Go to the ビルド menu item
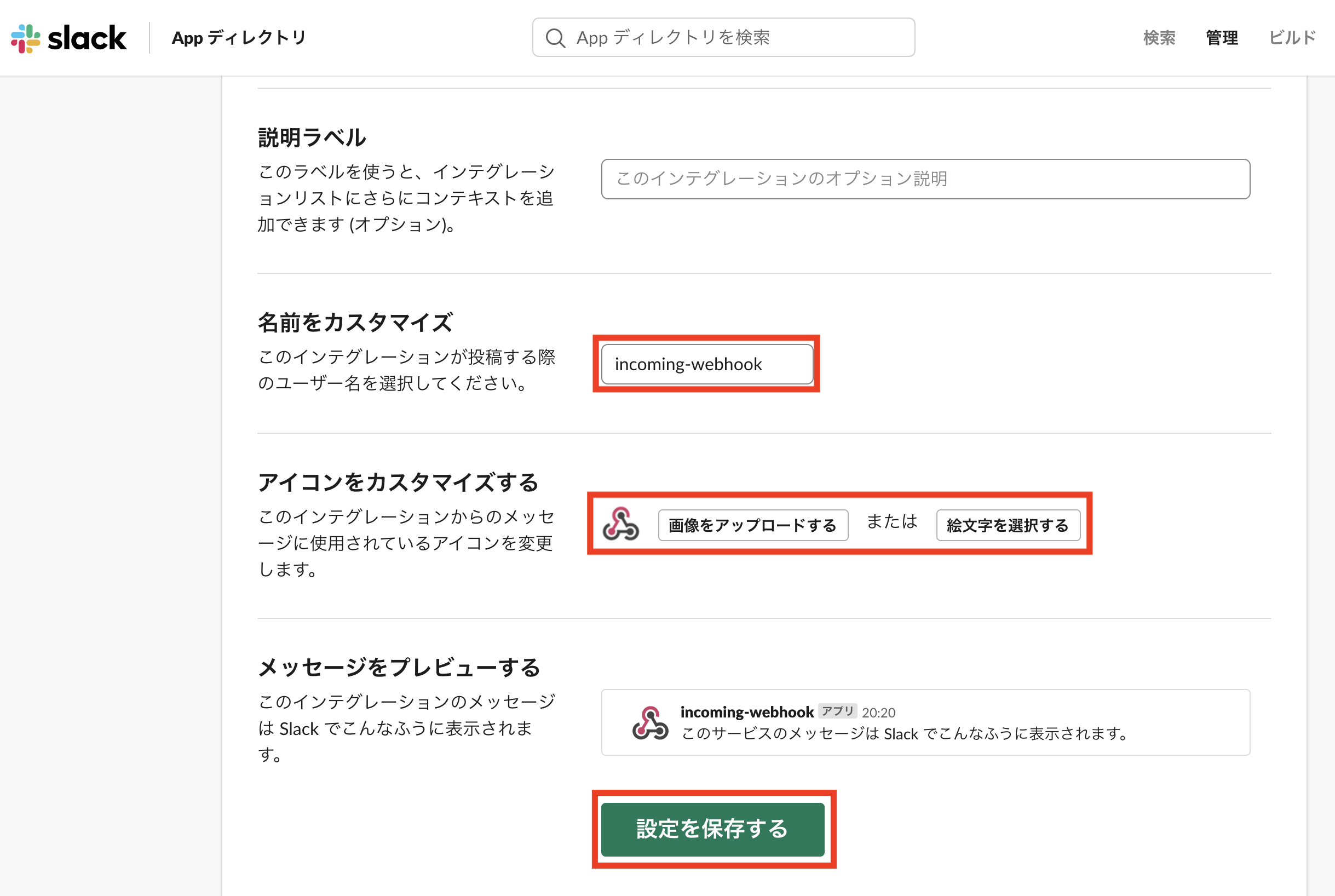This screenshot has width=1335, height=896. (x=1292, y=38)
